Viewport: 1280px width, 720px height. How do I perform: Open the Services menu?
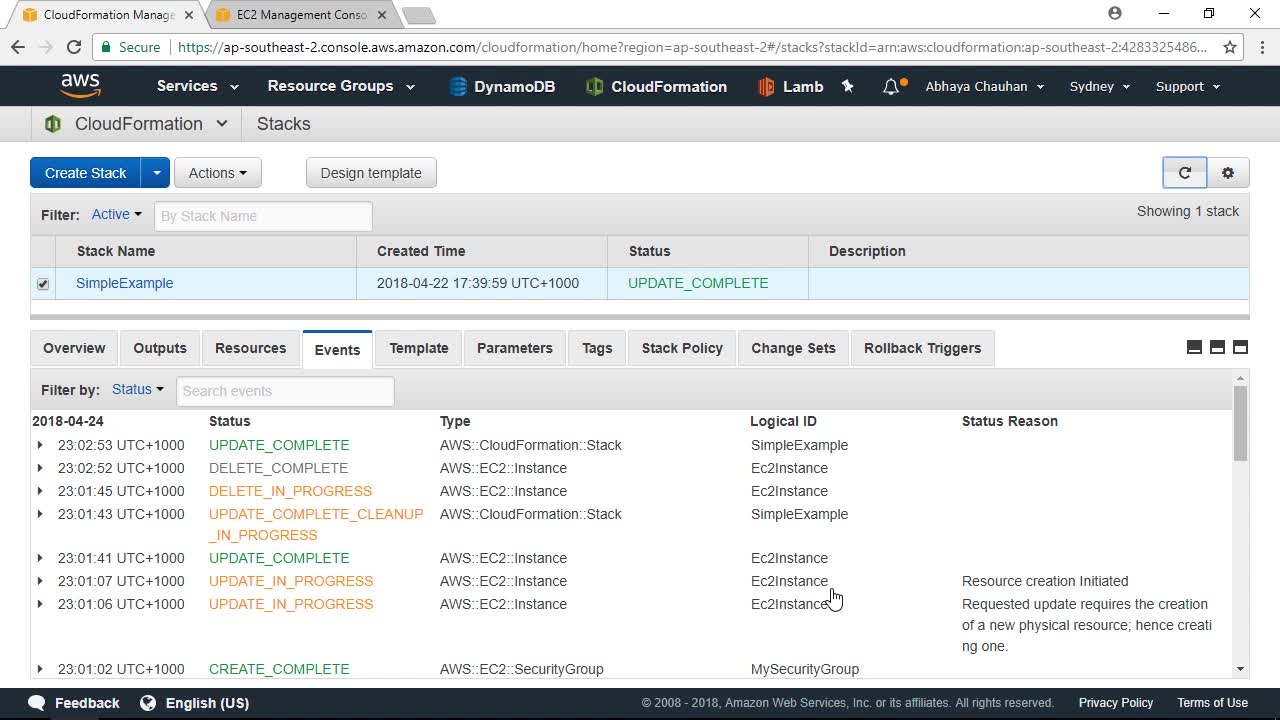click(197, 86)
